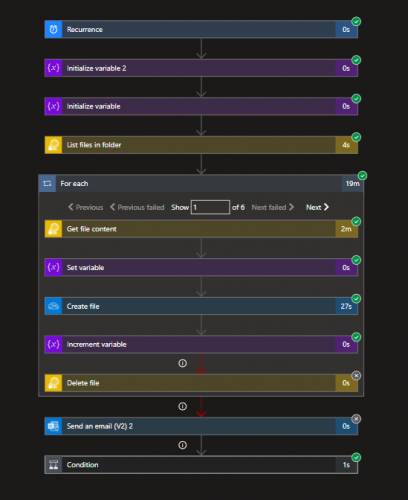
Task: Click the Condition step icon
Action: point(53,465)
